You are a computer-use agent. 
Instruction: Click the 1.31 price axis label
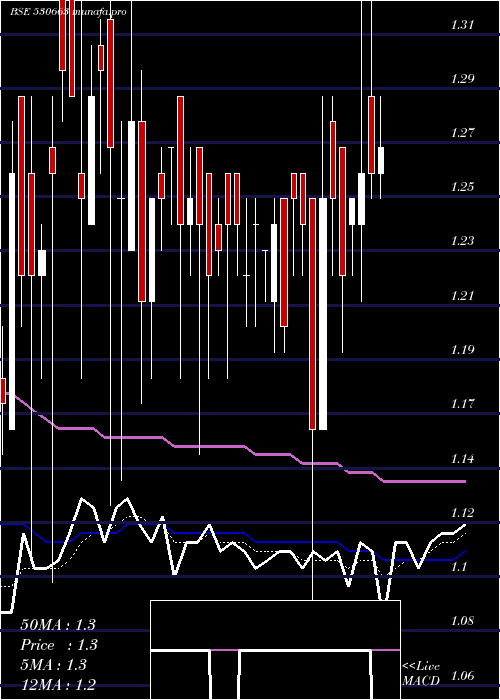(462, 25)
